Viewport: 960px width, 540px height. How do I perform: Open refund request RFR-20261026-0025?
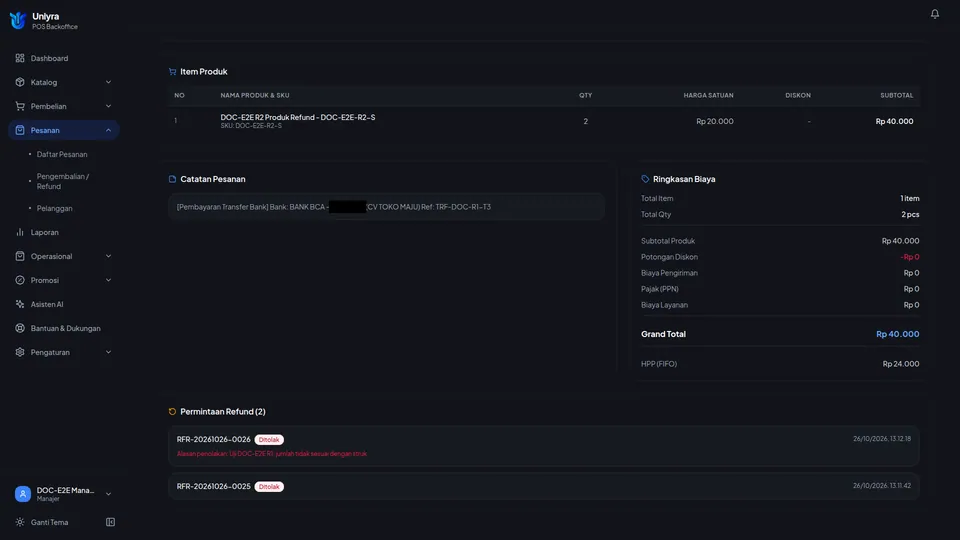544,486
